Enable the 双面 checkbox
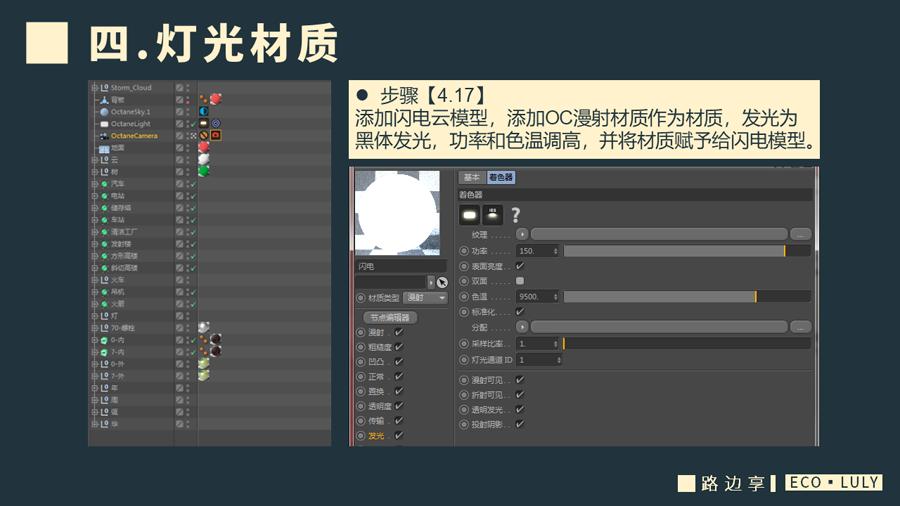 (x=520, y=281)
